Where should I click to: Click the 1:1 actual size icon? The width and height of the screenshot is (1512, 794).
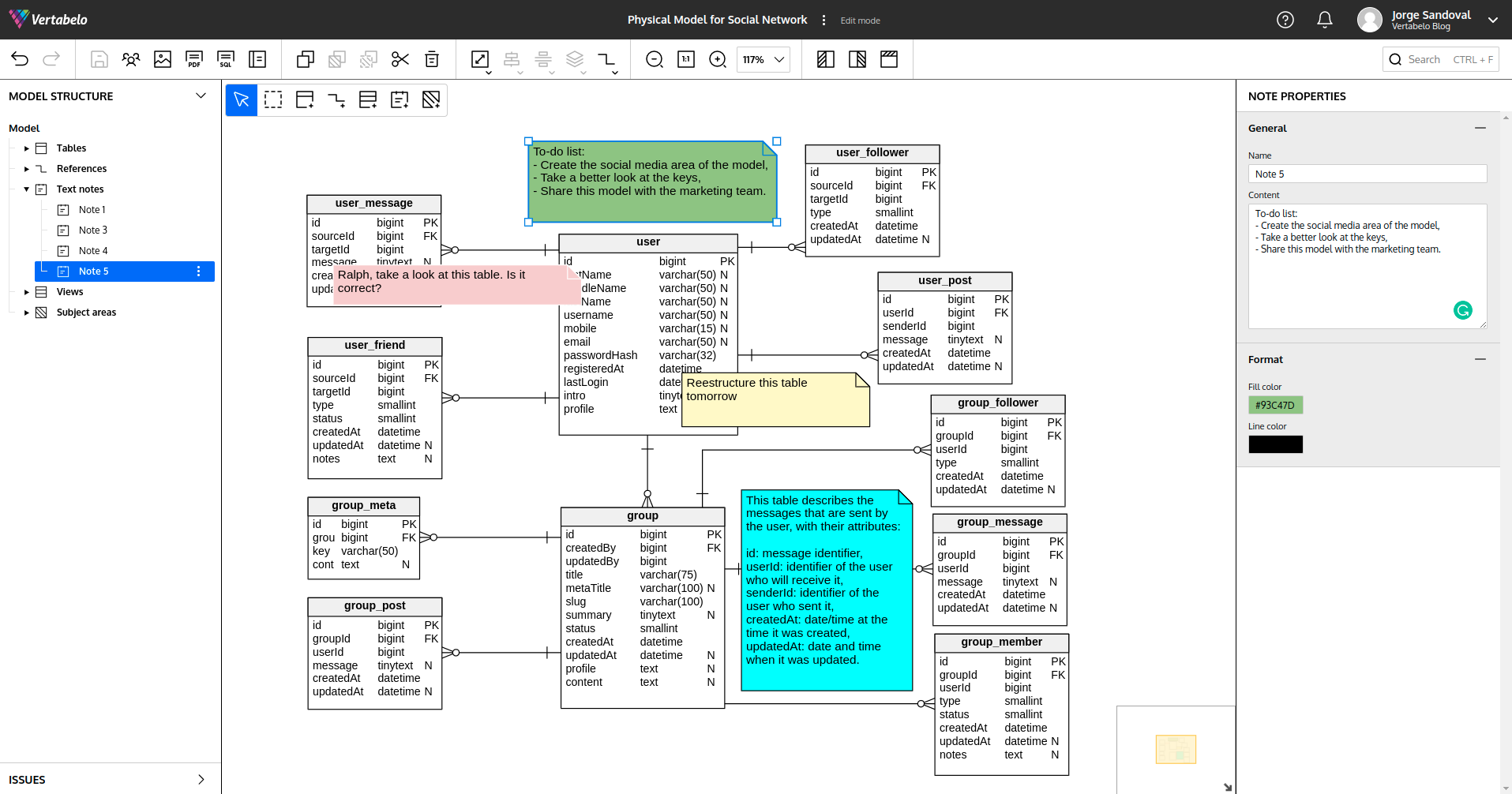point(686,59)
